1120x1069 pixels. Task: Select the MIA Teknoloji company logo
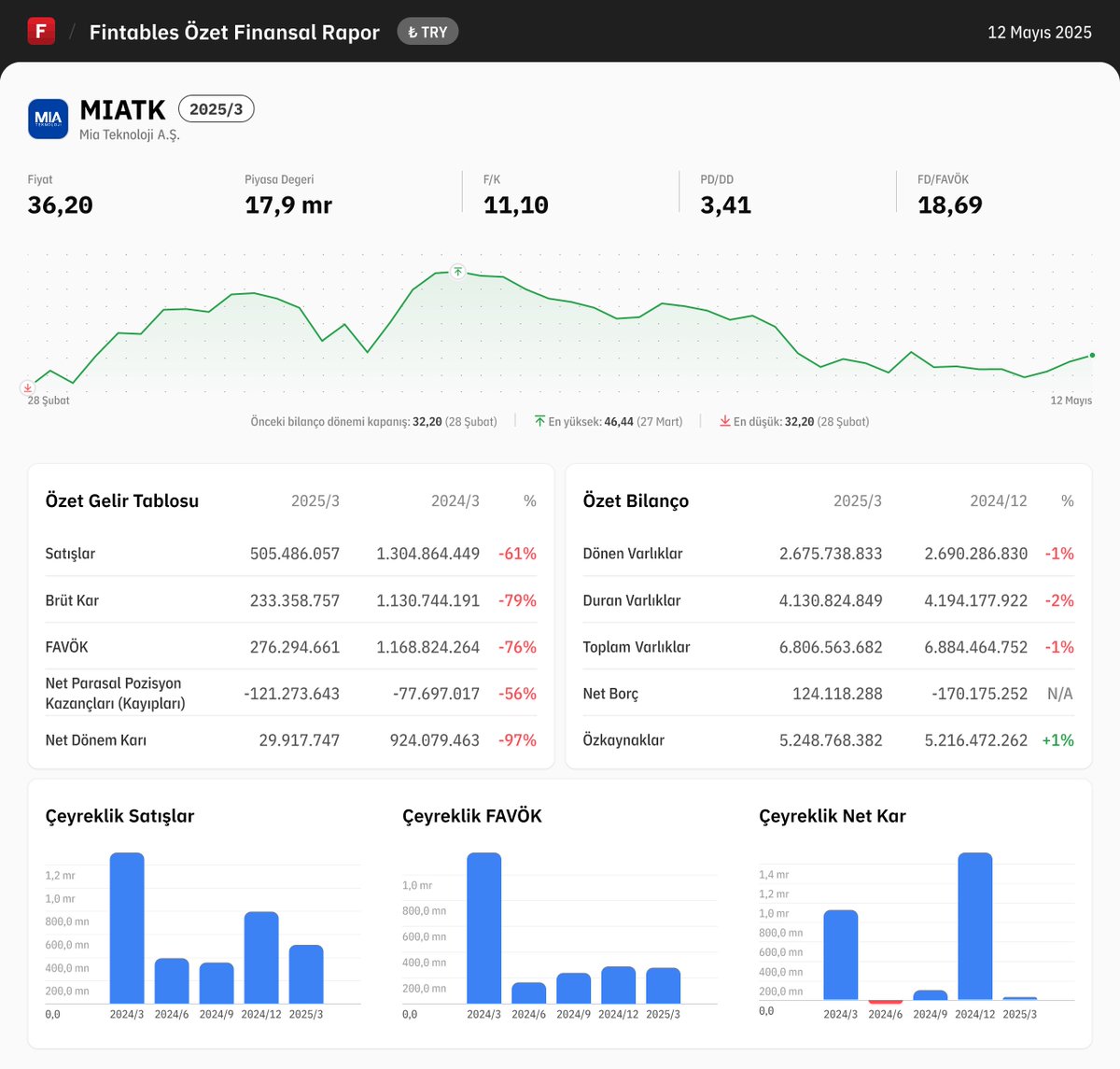tap(48, 119)
